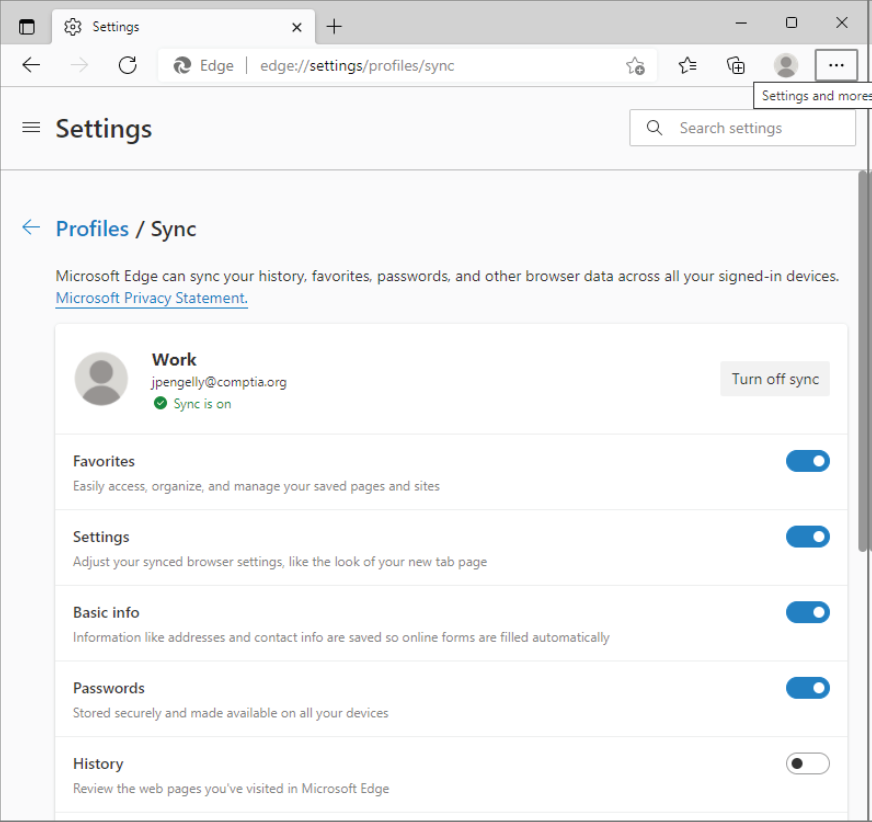Click the Basic info row label
This screenshot has height=822, width=872.
pyautogui.click(x=106, y=612)
